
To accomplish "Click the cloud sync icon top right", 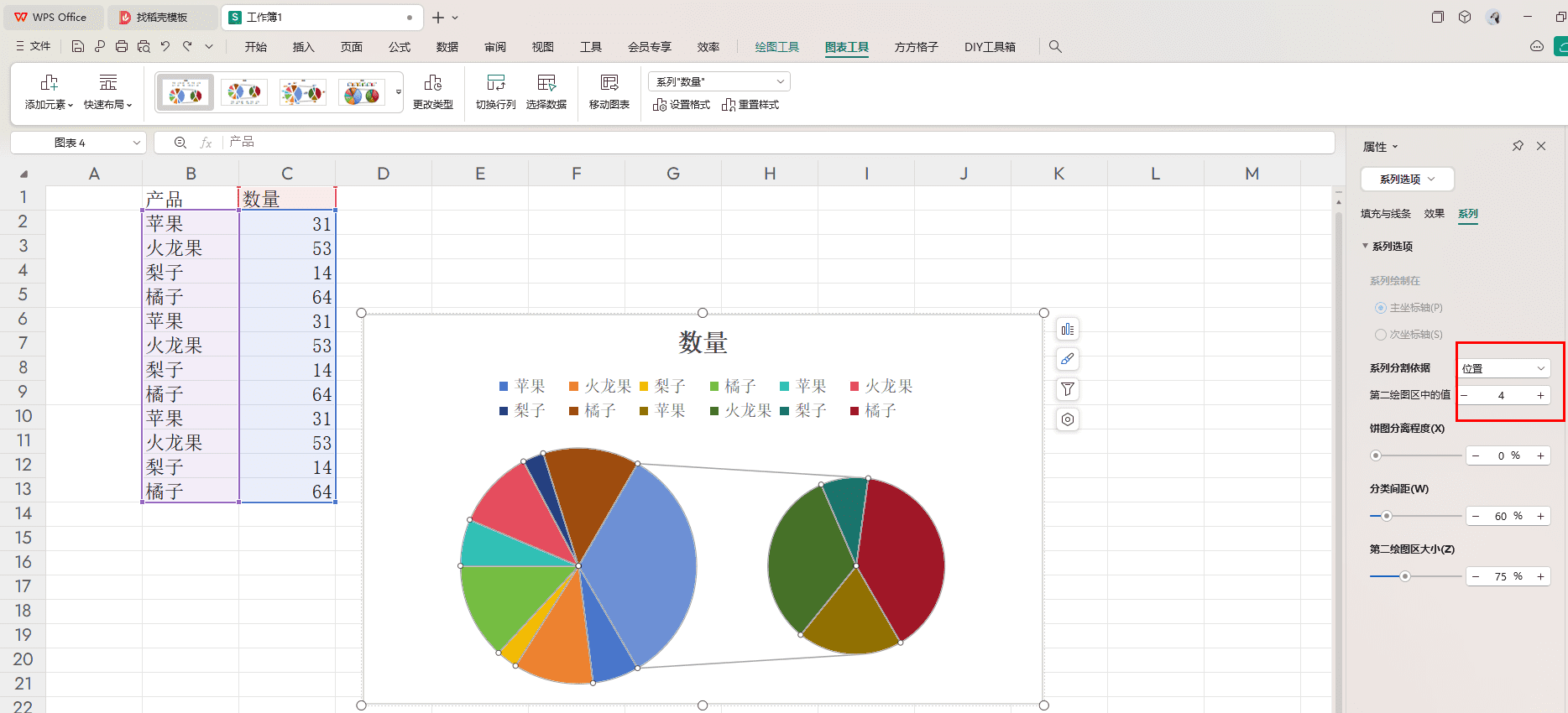I will [x=1537, y=47].
